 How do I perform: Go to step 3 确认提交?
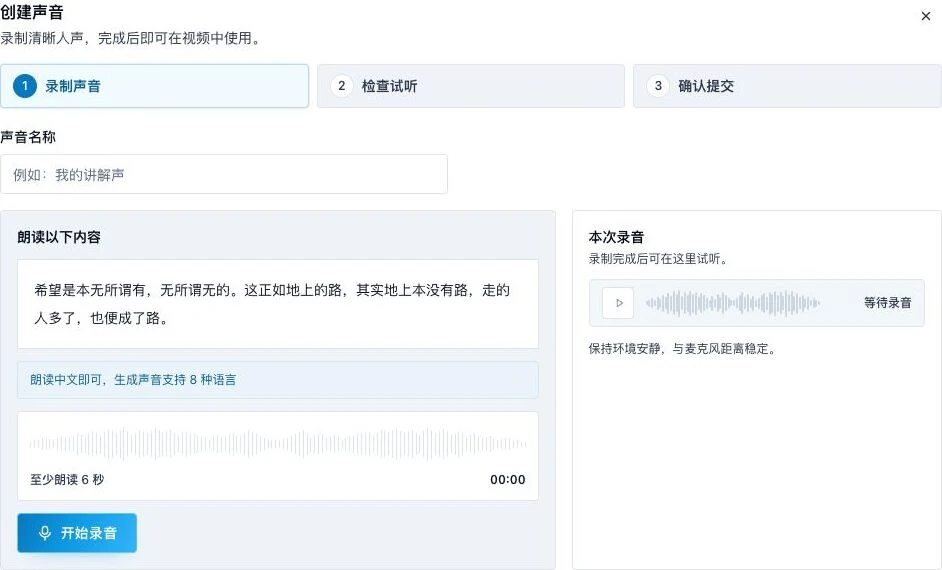coord(787,86)
